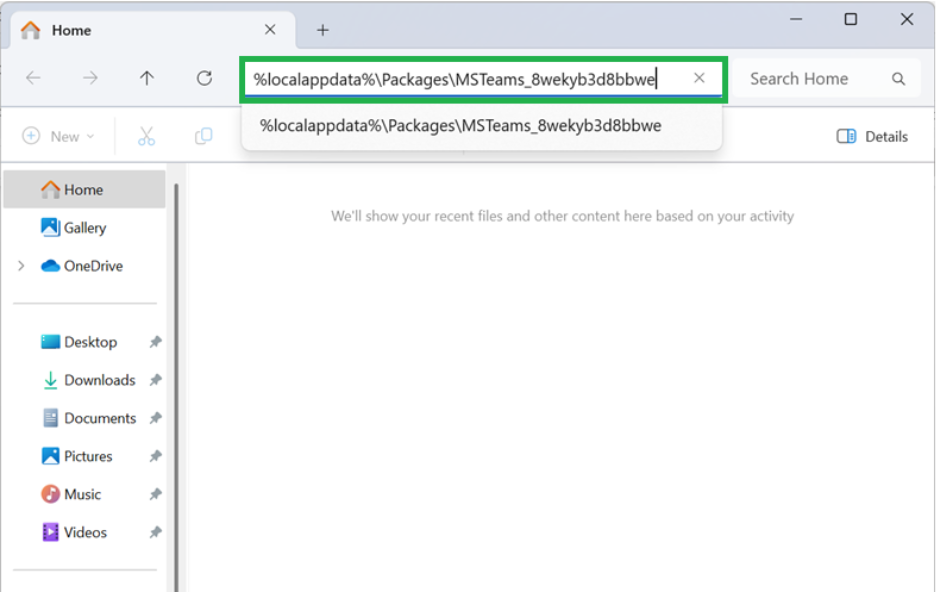Screen dimensions: 936x592
Task: Click the Copy icon in toolbar
Action: pos(204,136)
